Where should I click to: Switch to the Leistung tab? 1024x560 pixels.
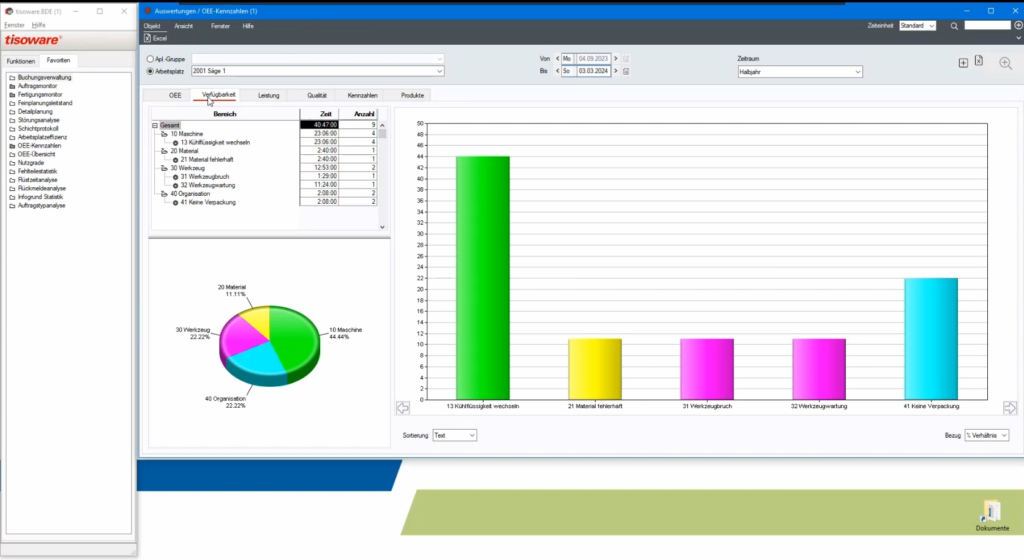pos(268,95)
